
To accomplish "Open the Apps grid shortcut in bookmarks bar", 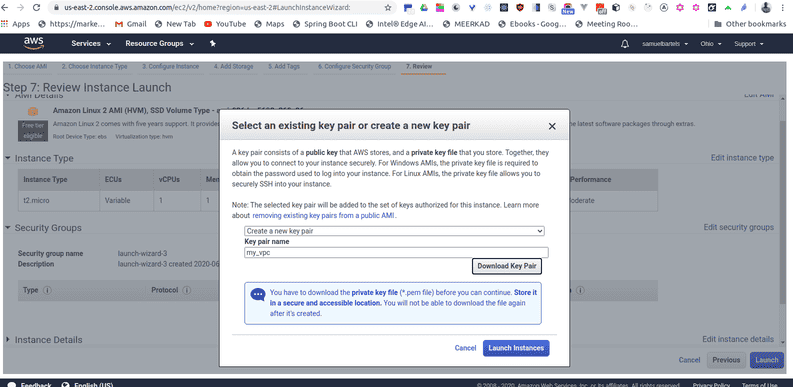I will click(x=16, y=24).
